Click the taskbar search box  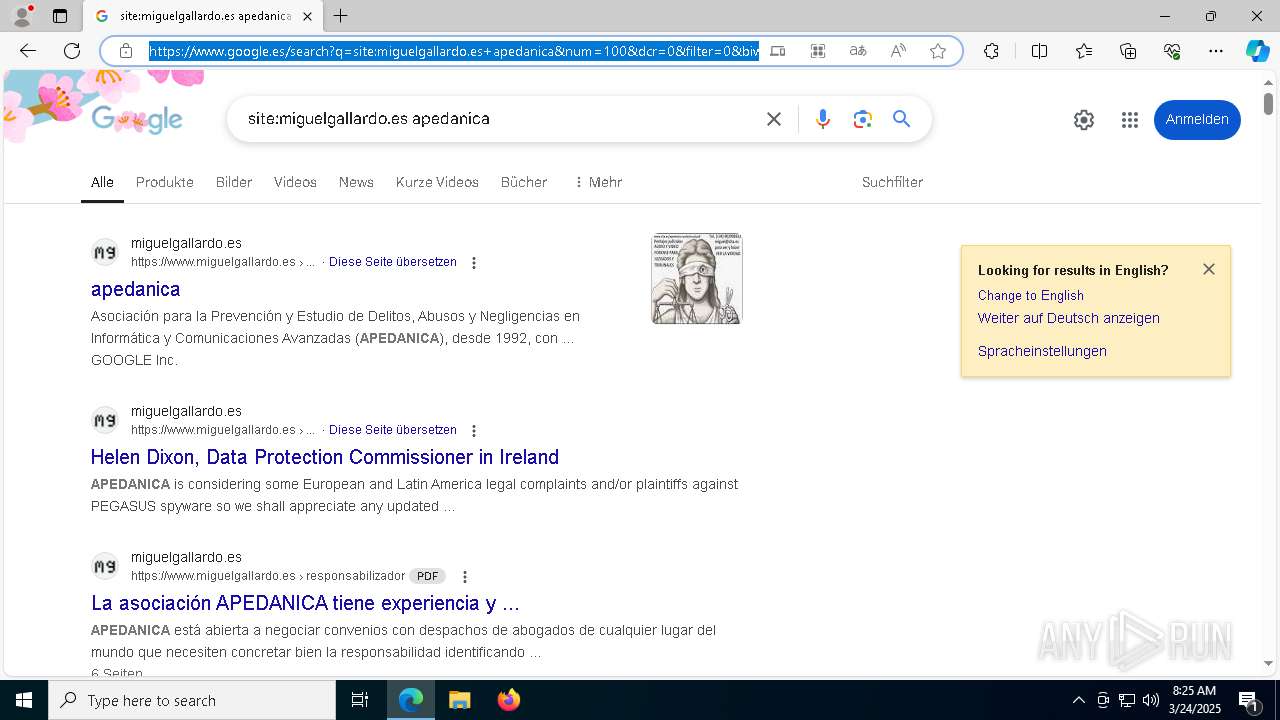[192, 700]
